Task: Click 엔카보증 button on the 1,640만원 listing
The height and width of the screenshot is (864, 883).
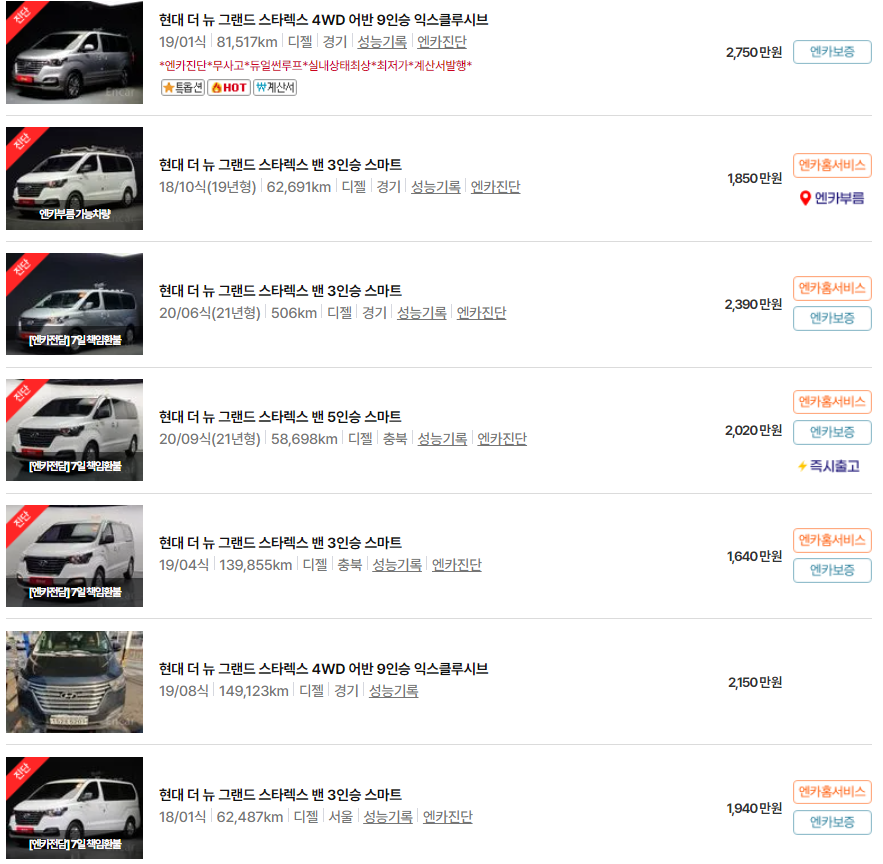Action: click(x=832, y=571)
